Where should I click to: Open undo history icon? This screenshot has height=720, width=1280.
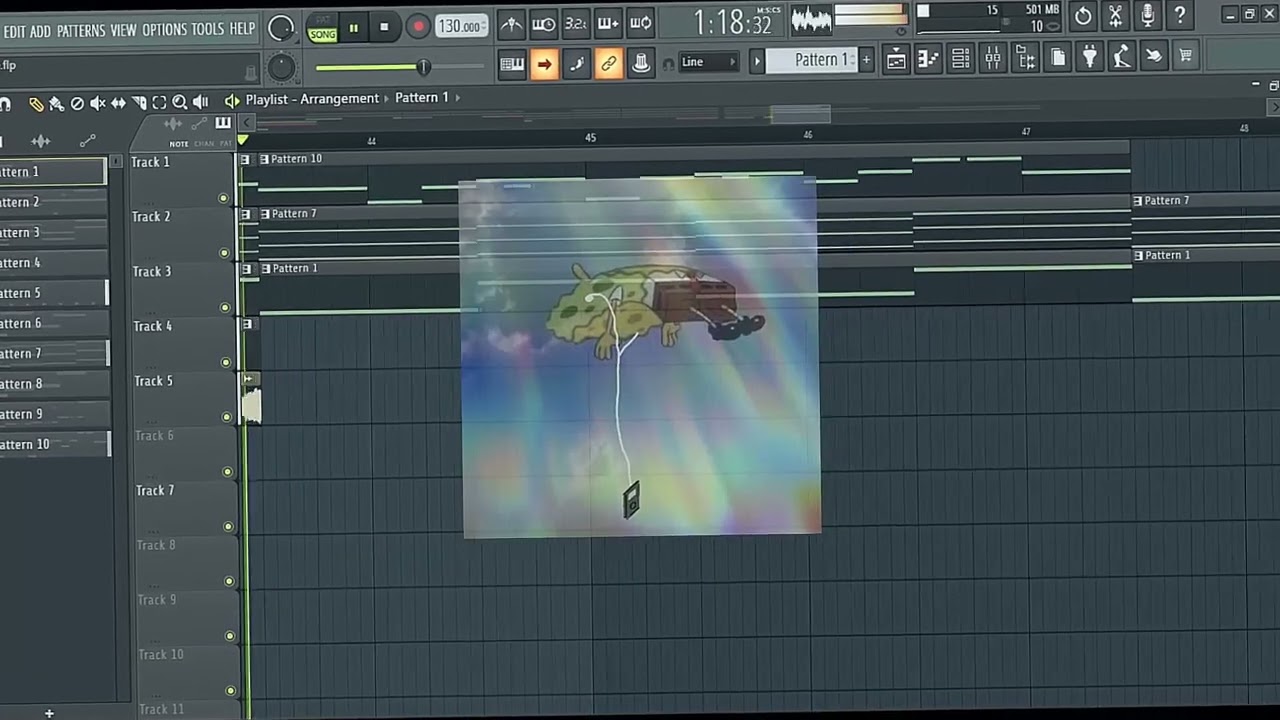point(1083,16)
